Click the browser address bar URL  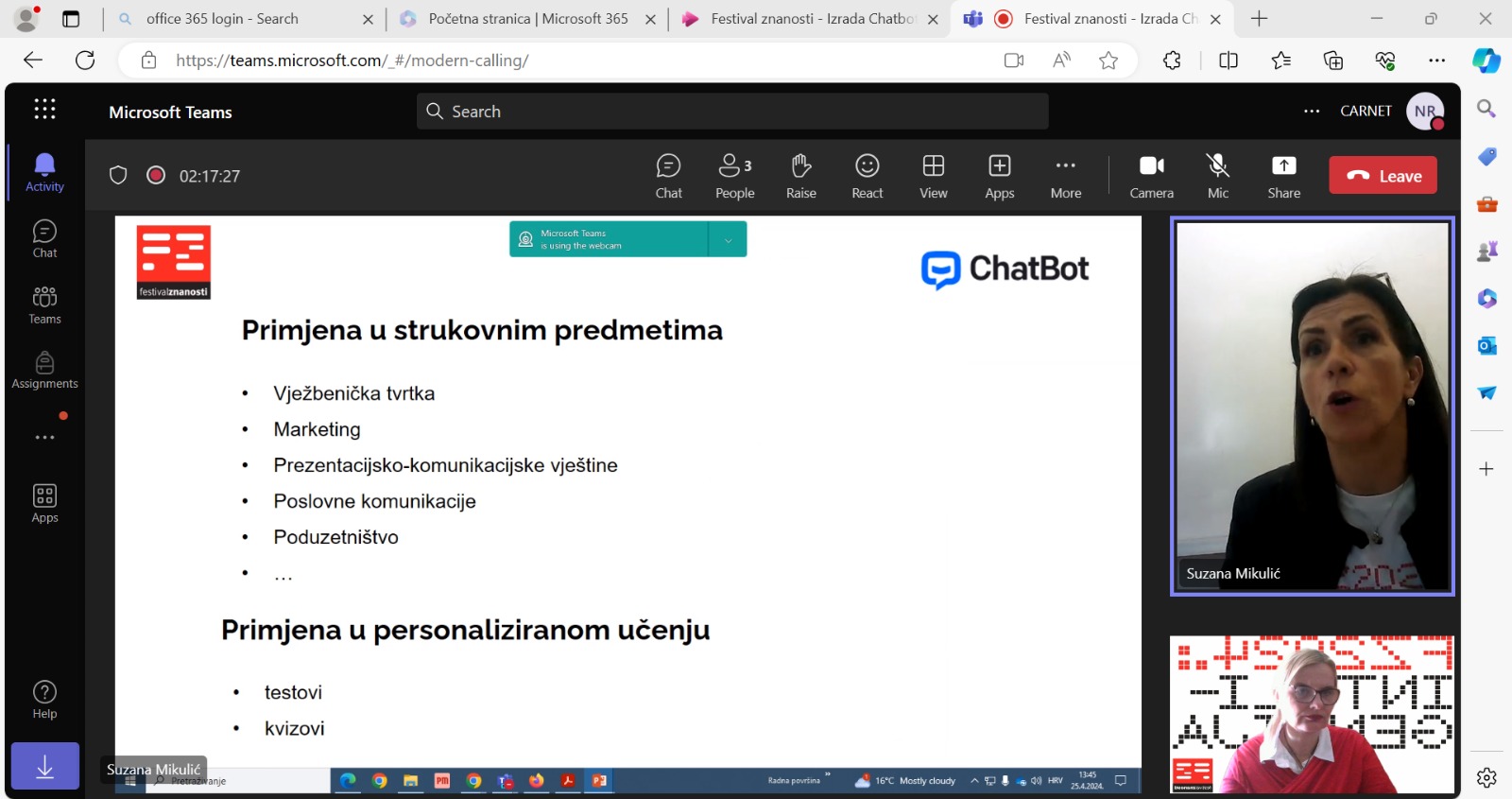[x=352, y=61]
